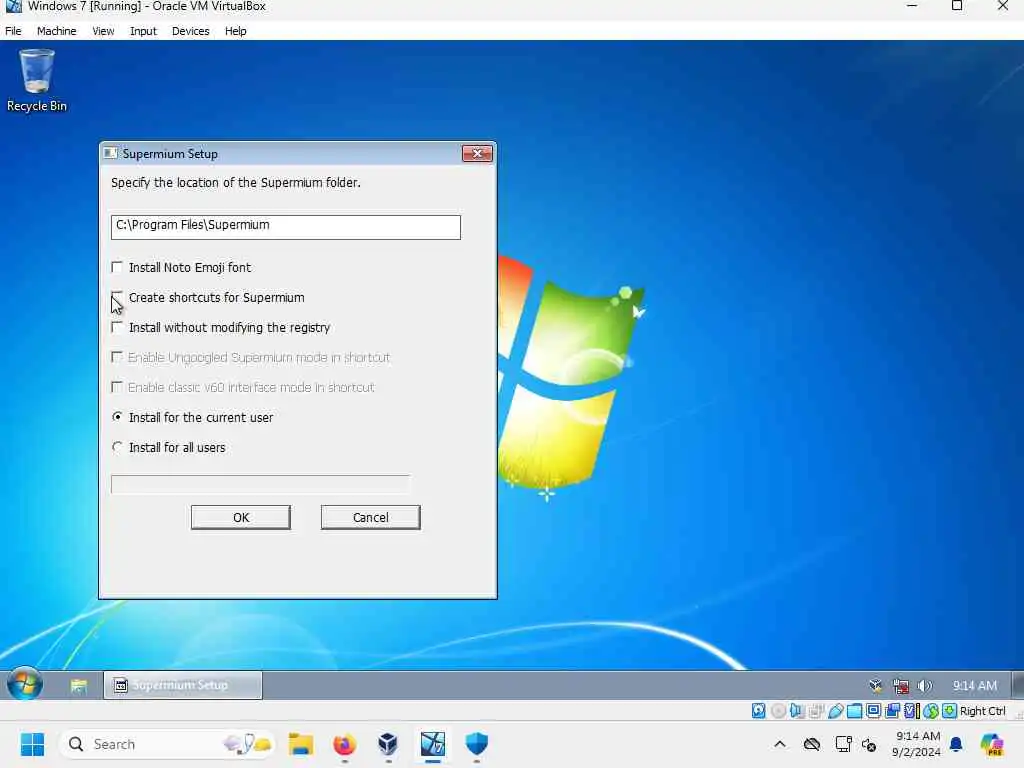Toggle Install without modifying the registry

point(117,327)
